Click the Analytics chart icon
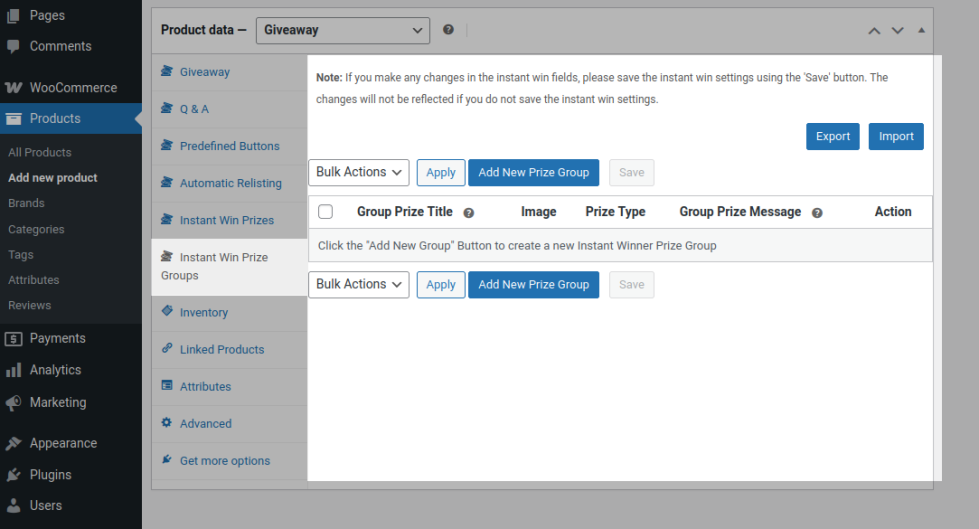This screenshot has height=529, width=979. pyautogui.click(x=14, y=370)
